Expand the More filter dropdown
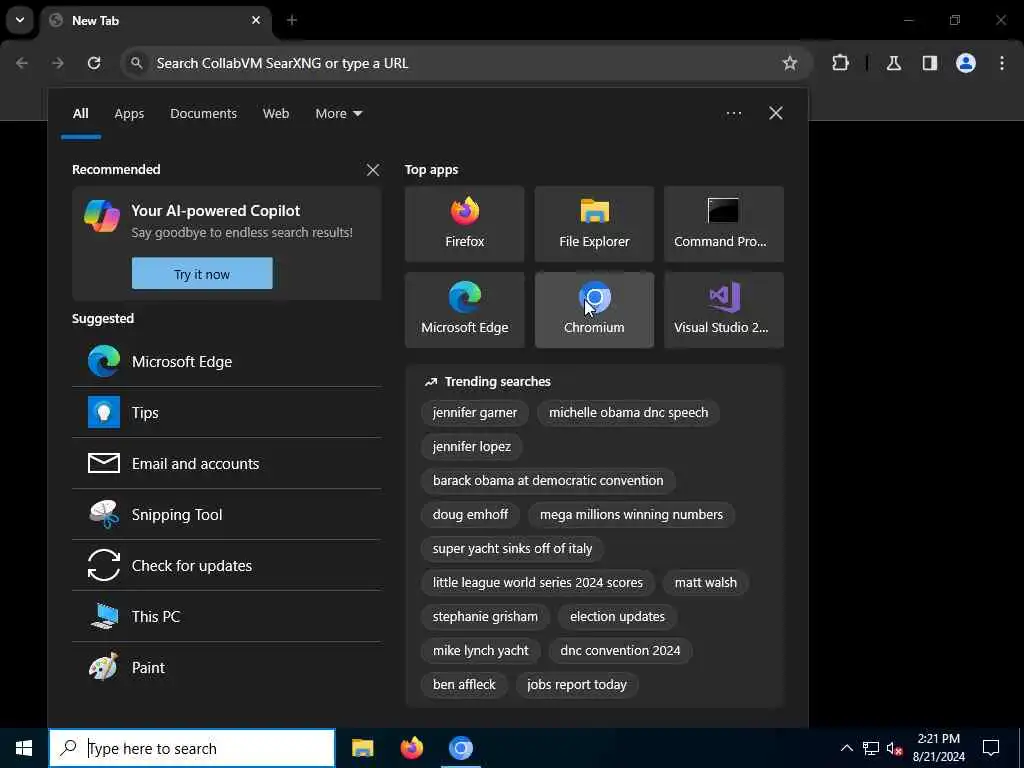The height and width of the screenshot is (768, 1024). coord(338,113)
